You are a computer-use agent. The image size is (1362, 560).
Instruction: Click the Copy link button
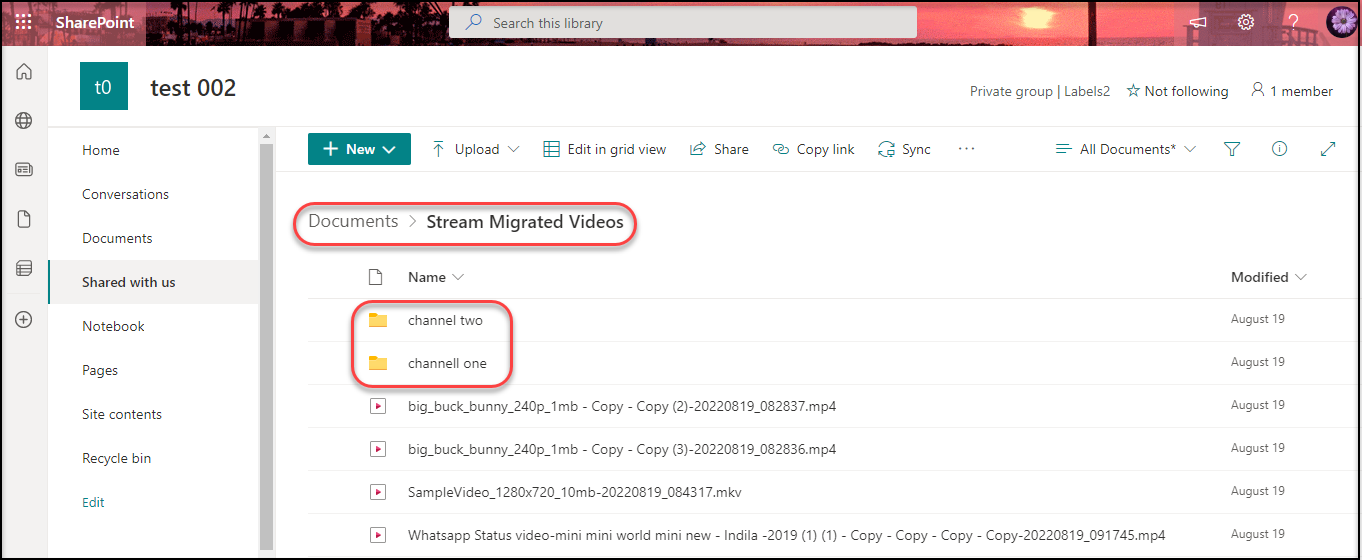pos(814,149)
